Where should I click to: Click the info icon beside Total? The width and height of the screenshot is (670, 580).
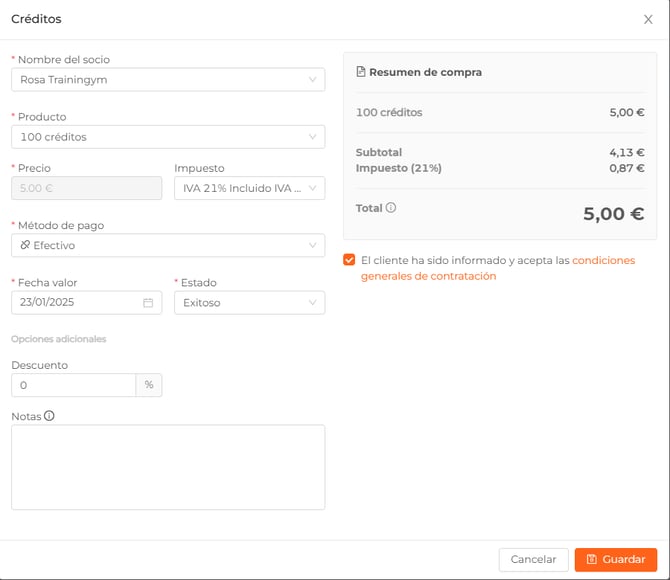click(391, 208)
